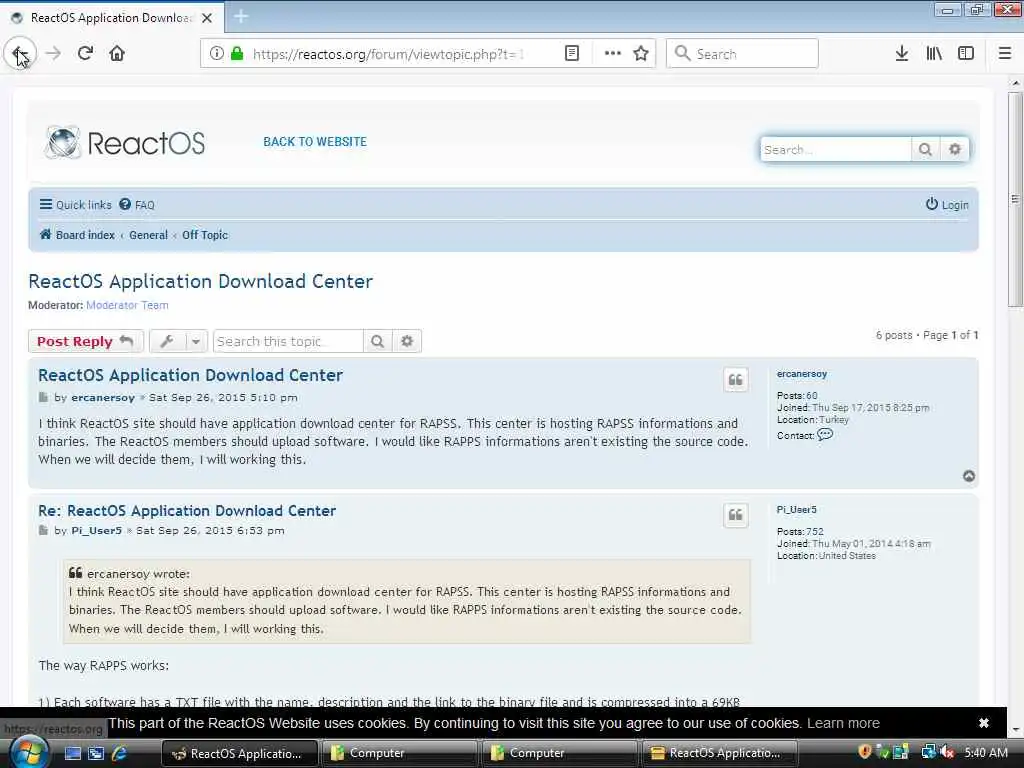This screenshot has height=768, width=1024.
Task: Open topic advanced search gear button
Action: (407, 341)
